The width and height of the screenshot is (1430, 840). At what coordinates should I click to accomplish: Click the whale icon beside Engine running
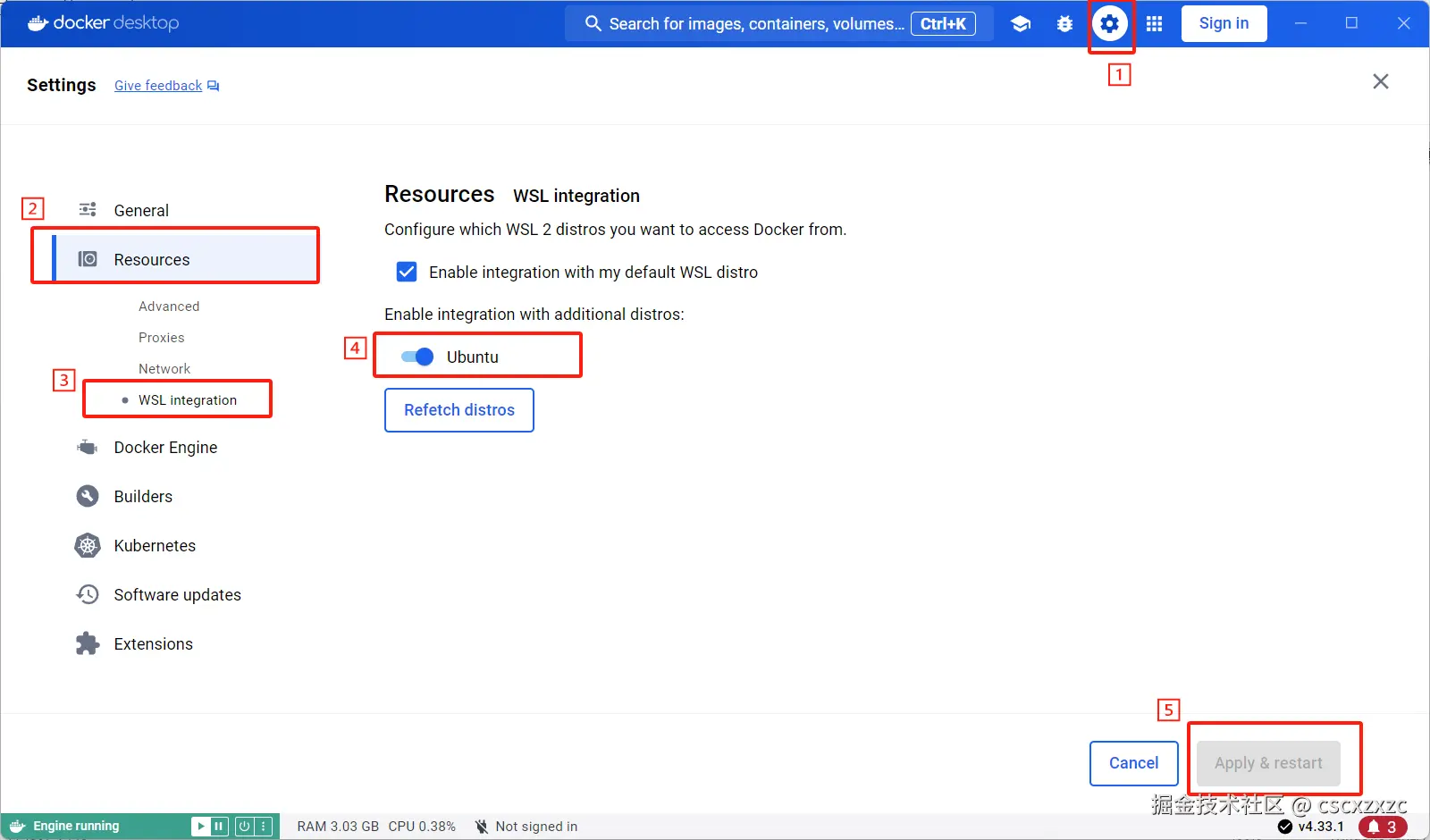[17, 827]
